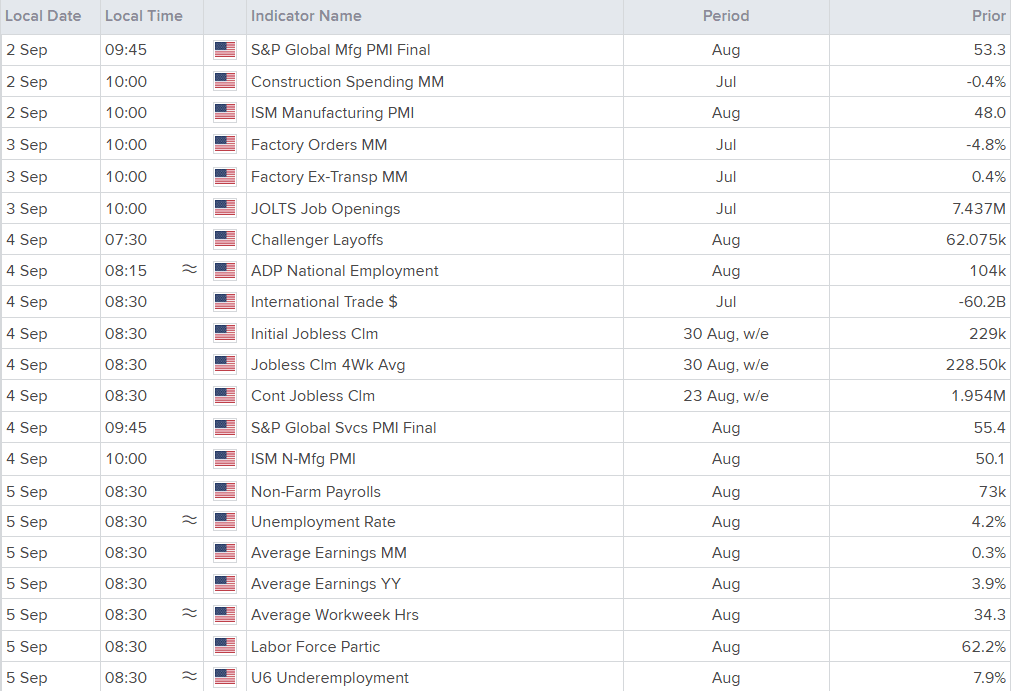
Task: Sort by the Local Date column header
Action: point(43,16)
